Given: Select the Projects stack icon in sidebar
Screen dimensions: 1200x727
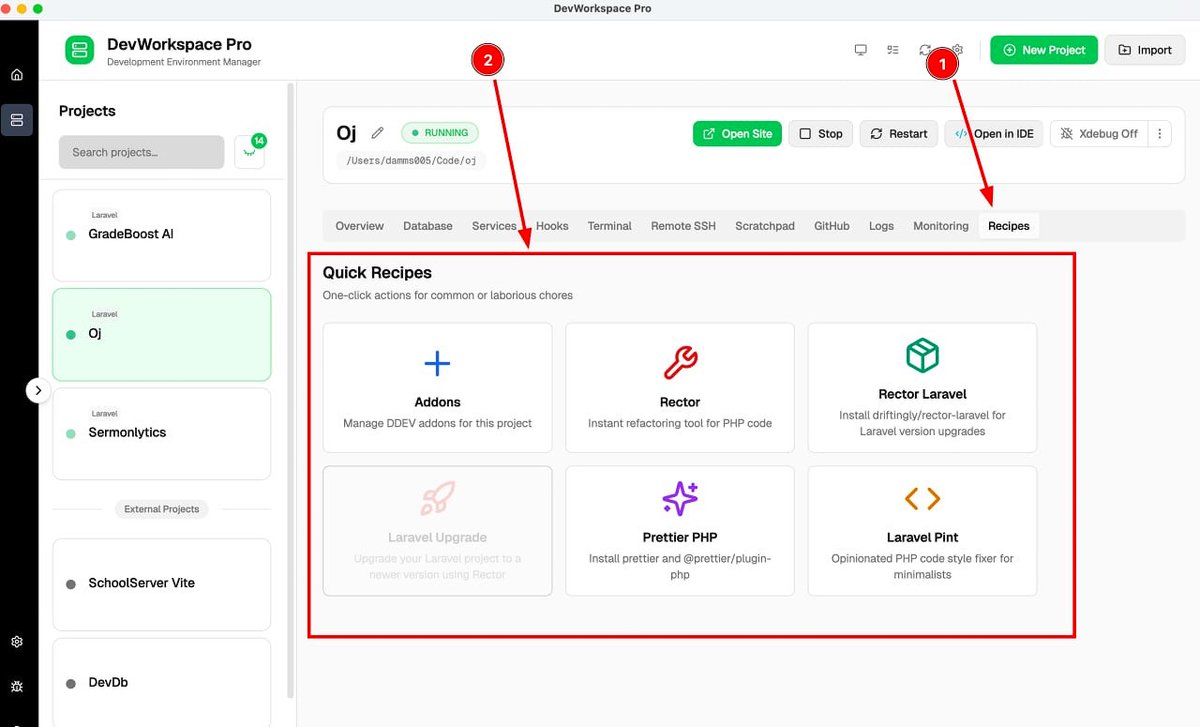Looking at the screenshot, I should click(x=16, y=120).
